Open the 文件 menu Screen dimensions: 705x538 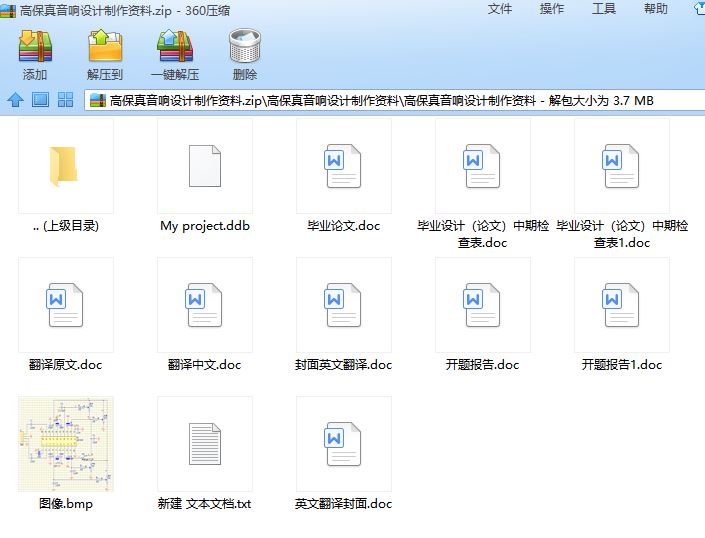(x=500, y=9)
